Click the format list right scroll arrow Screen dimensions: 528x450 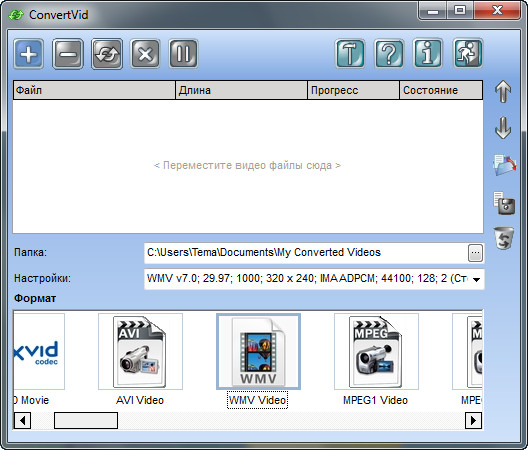click(x=473, y=420)
